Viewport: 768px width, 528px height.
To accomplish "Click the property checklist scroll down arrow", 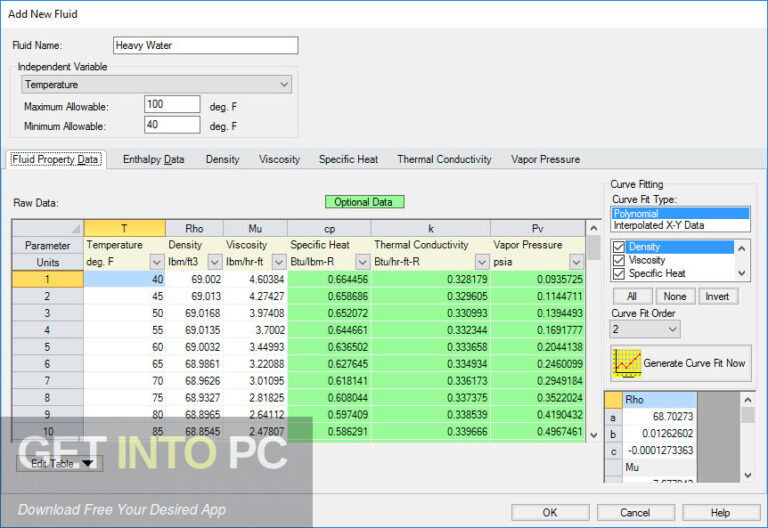I will tap(742, 273).
